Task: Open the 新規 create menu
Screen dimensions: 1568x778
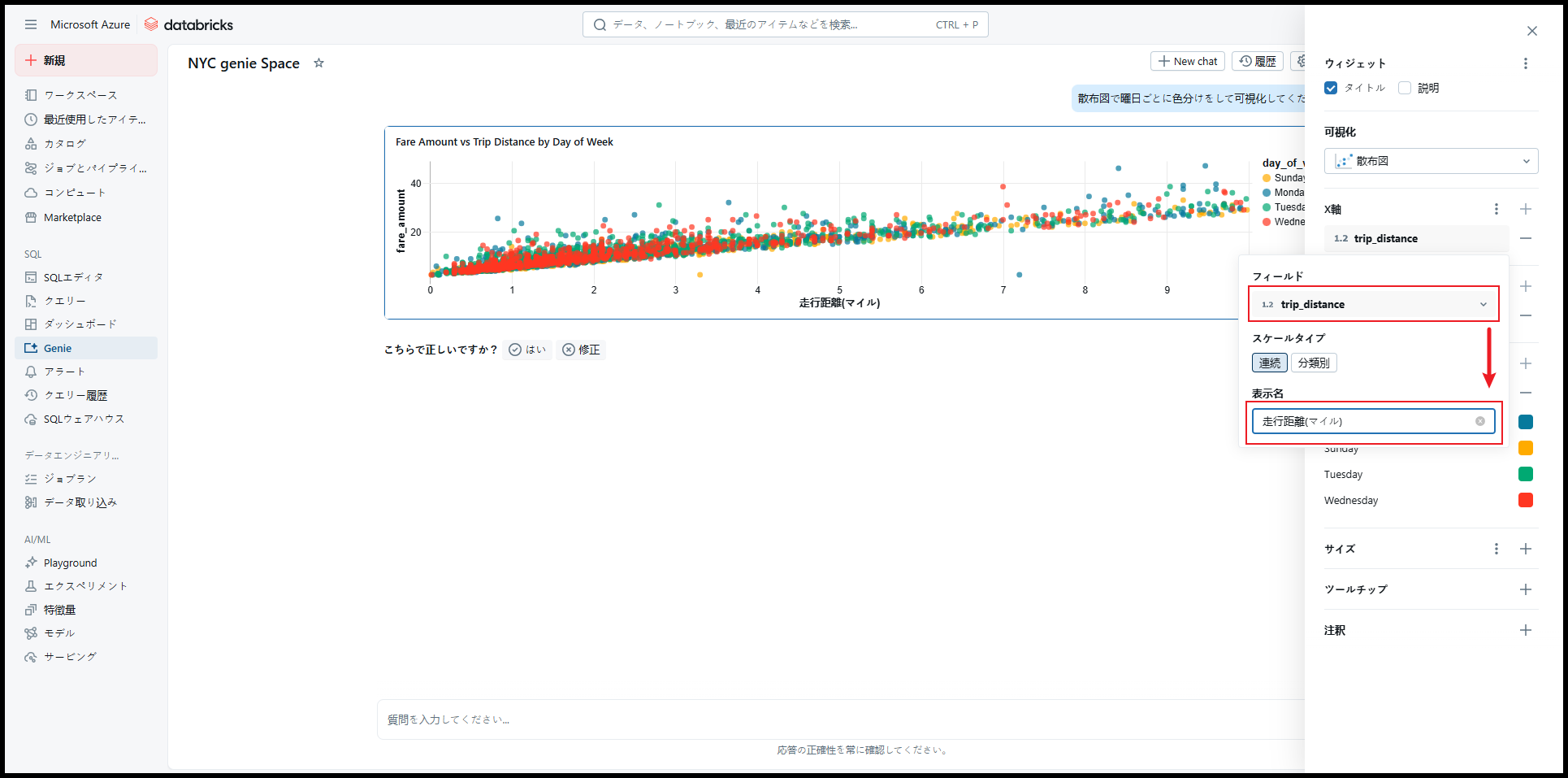Action: (85, 60)
